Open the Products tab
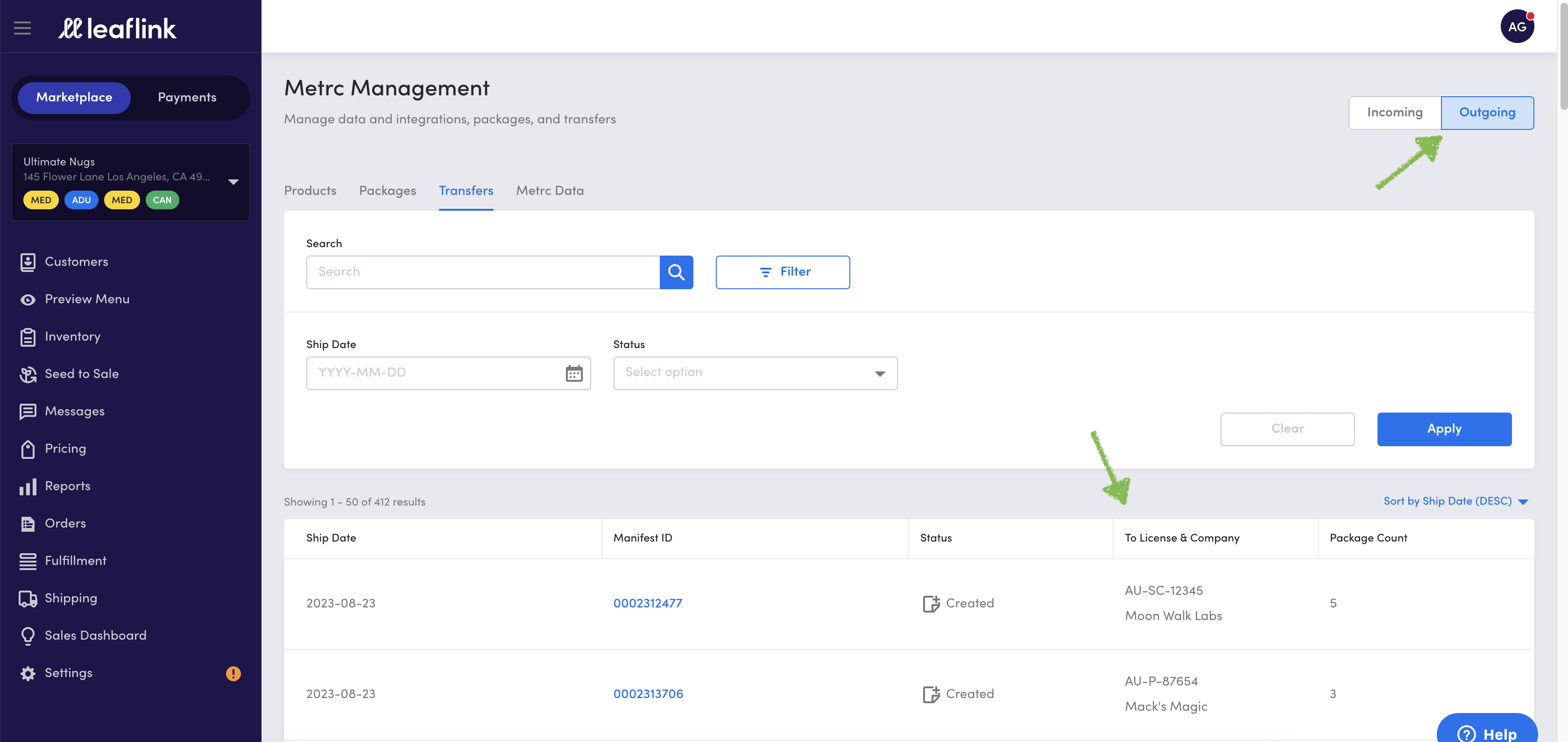This screenshot has height=742, width=1568. coord(310,191)
